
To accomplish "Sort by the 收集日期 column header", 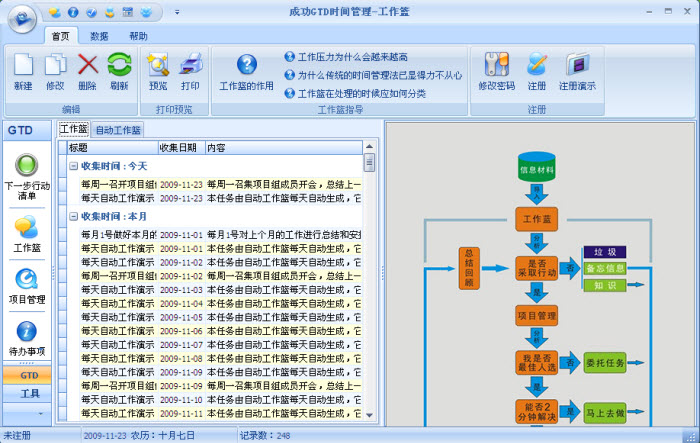I will click(182, 148).
